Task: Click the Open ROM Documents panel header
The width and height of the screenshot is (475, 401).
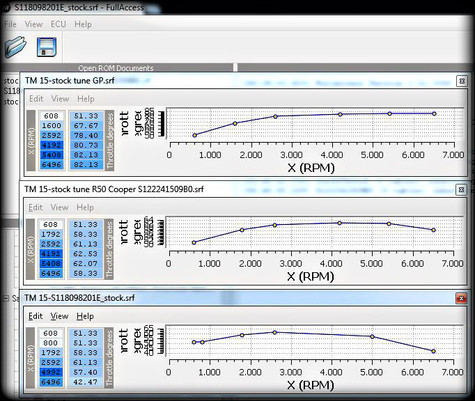Action: 116,68
